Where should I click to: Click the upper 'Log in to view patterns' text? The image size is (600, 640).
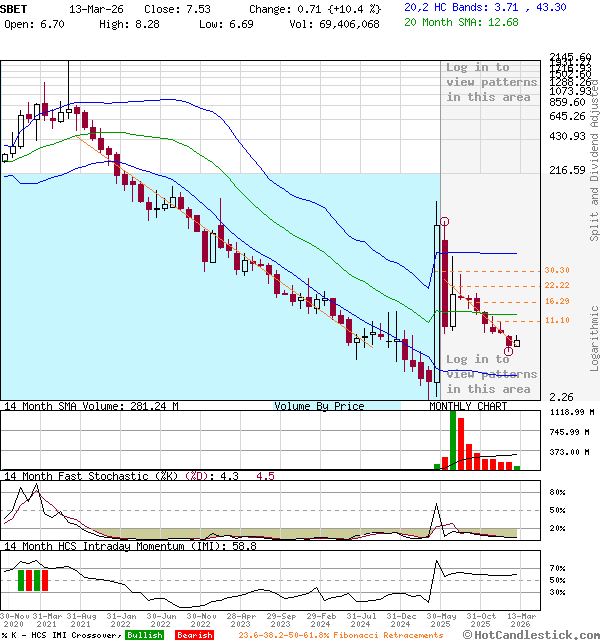point(490,82)
